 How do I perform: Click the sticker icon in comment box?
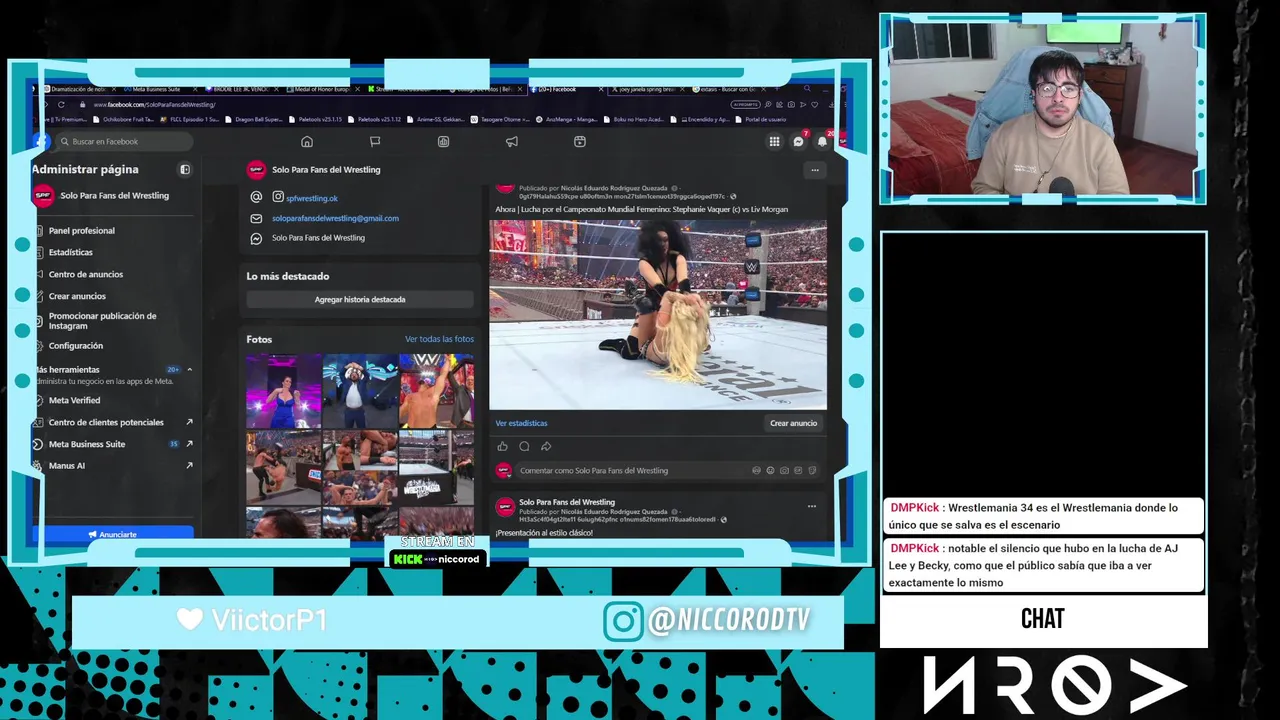(812, 470)
